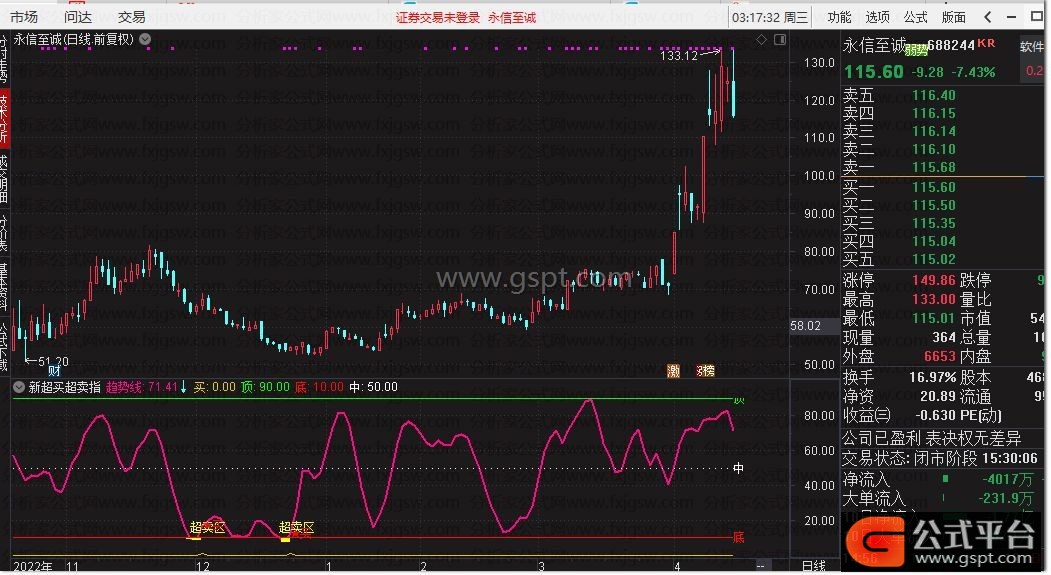1051x575 pixels.
Task: Expand the 永信至诚(日线.前复权) chart dropdown arrow
Action: [x=145, y=40]
